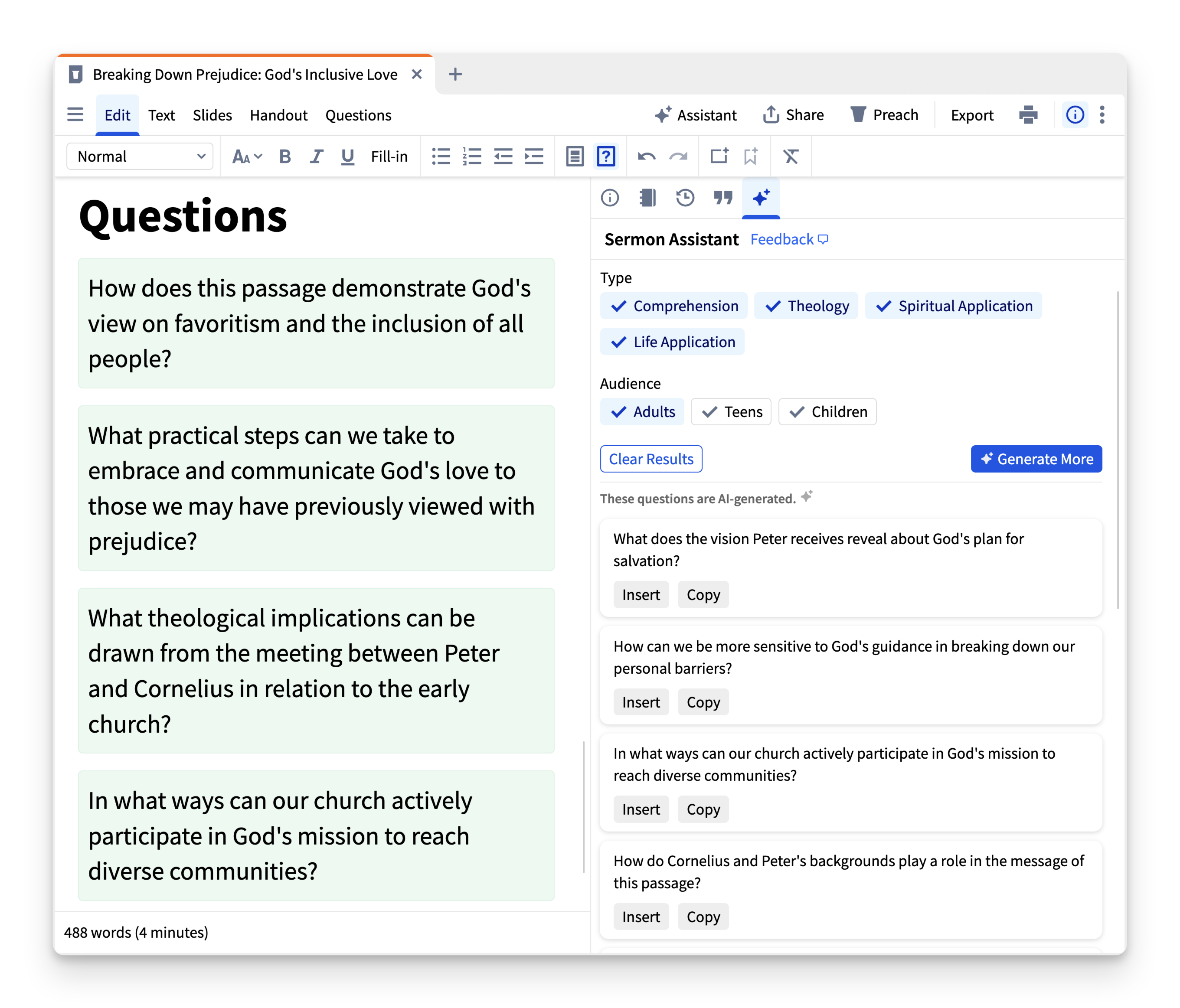Open the three-dot more options menu
This screenshot has width=1180, height=1008.
[x=1102, y=114]
